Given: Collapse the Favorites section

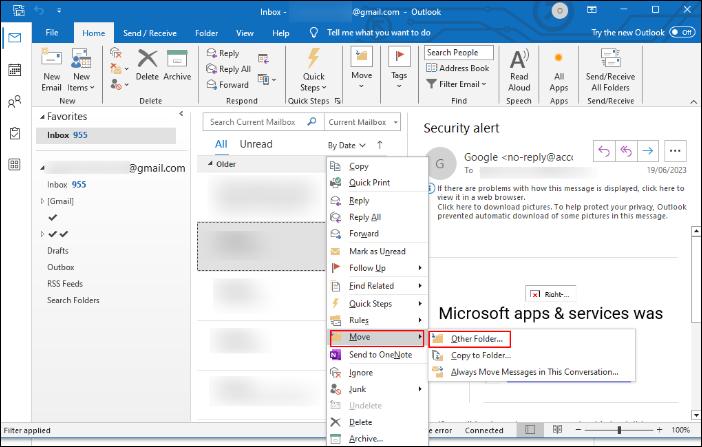Looking at the screenshot, I should pos(42,117).
